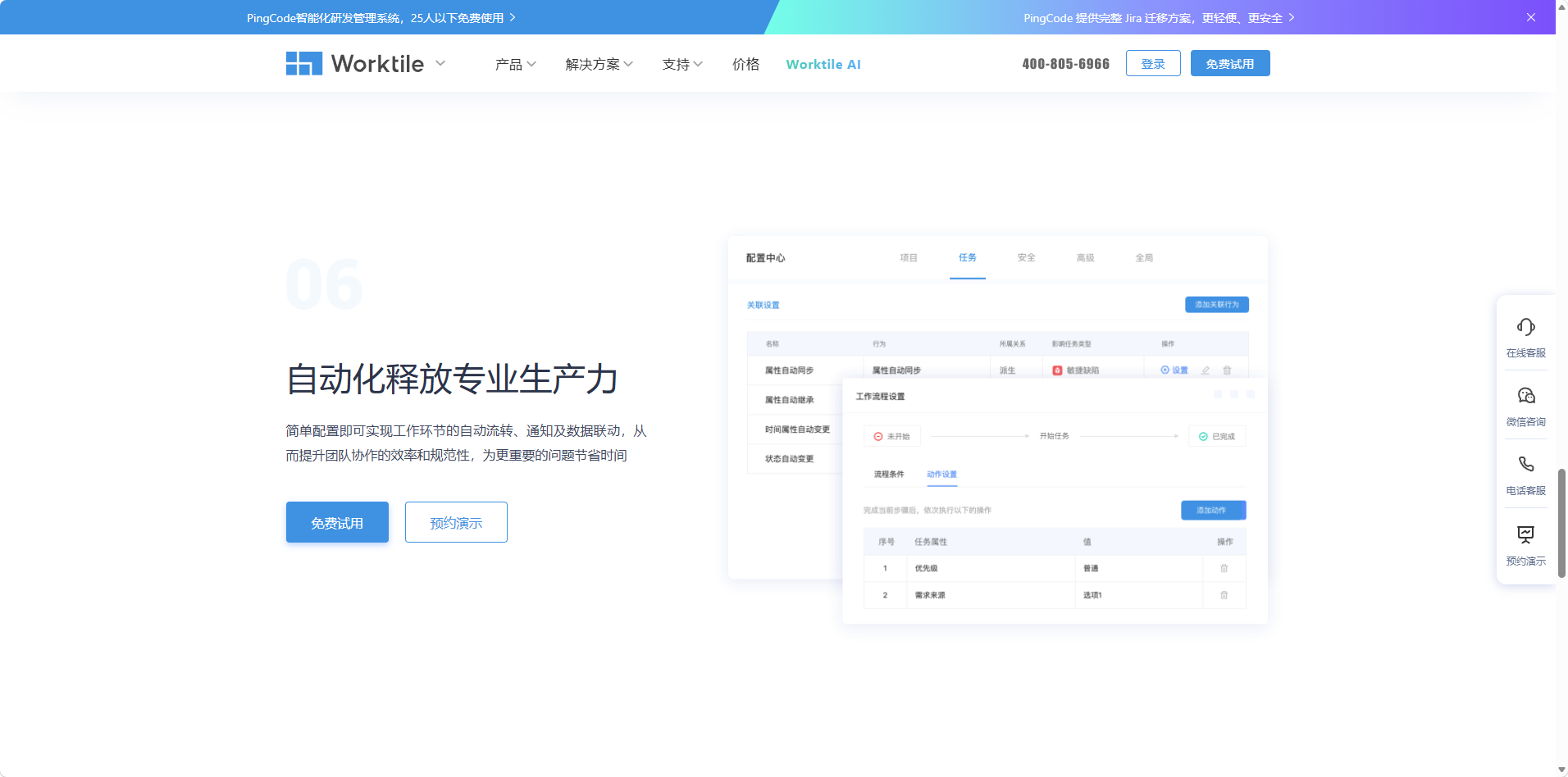This screenshot has height=777, width=1568.
Task: Click the 高级 tab in the config screenshot
Action: [1086, 258]
